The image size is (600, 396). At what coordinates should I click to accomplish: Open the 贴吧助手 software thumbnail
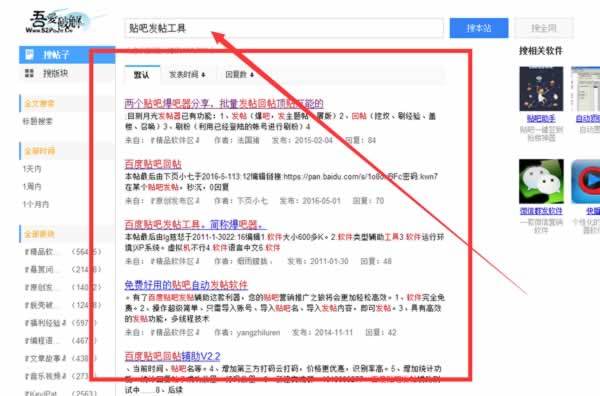(541, 89)
